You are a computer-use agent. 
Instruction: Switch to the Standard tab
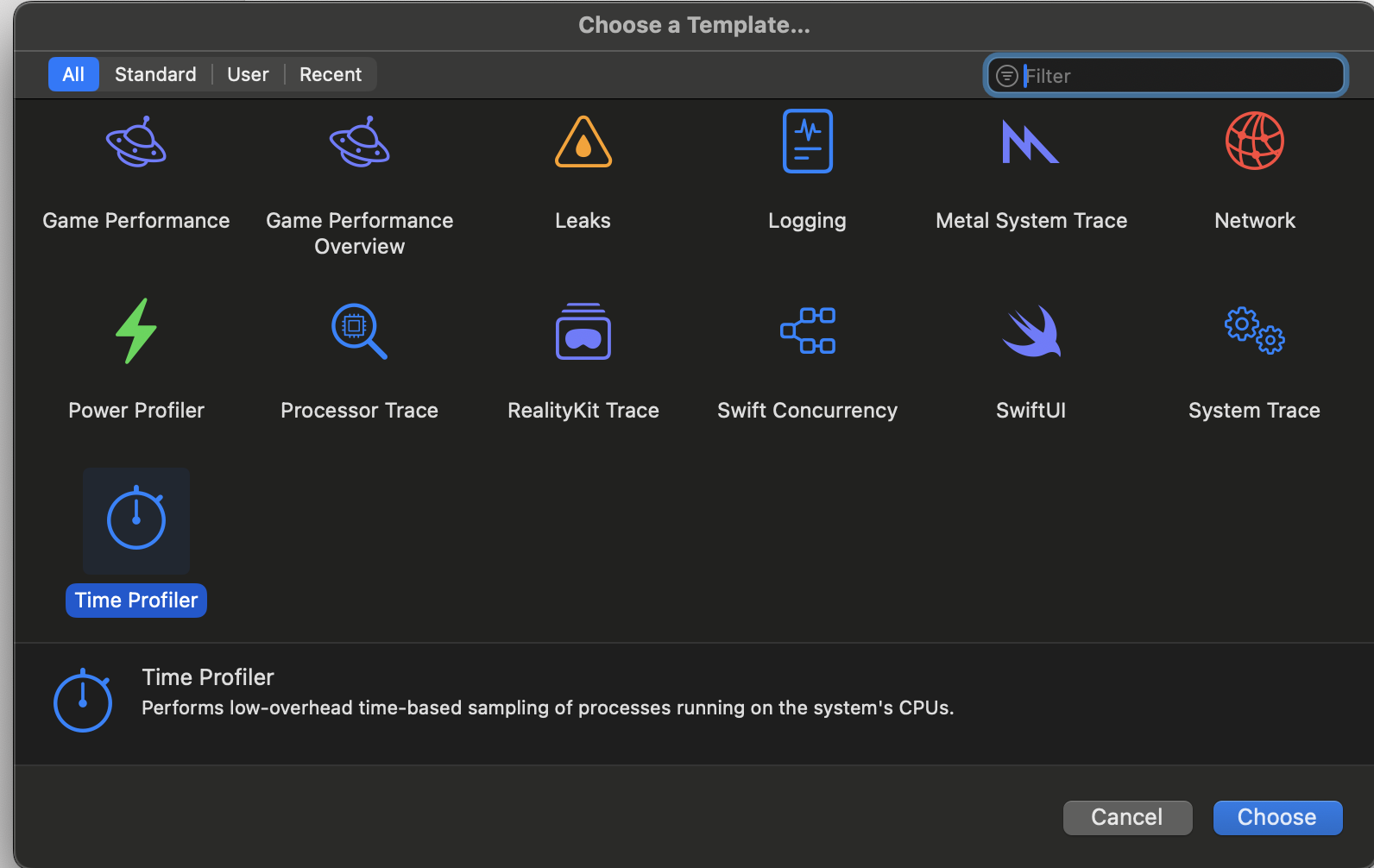click(x=155, y=74)
